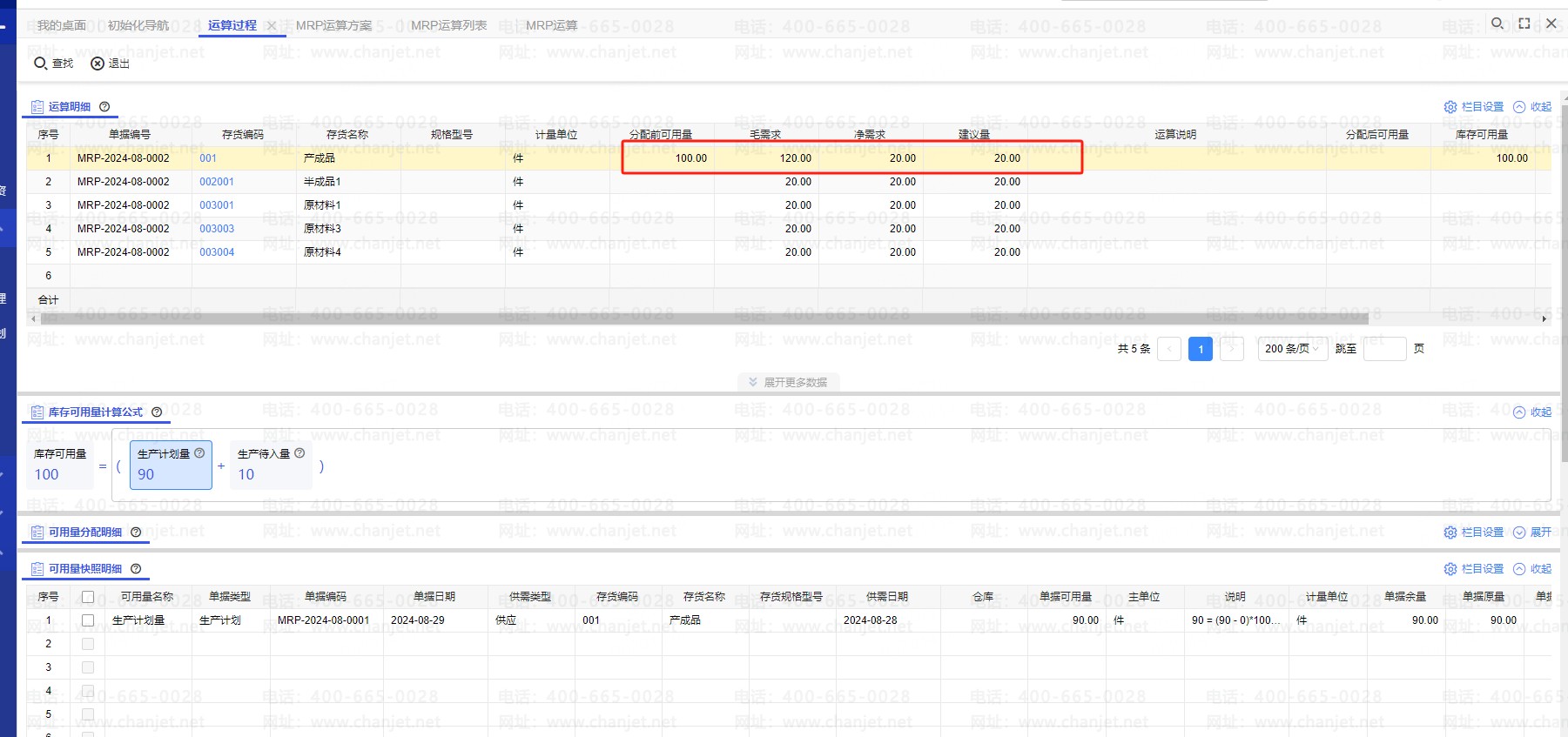This screenshot has height=737, width=1568.
Task: Open 栏目设置 for 可用量分配明细
Action: tap(1474, 532)
